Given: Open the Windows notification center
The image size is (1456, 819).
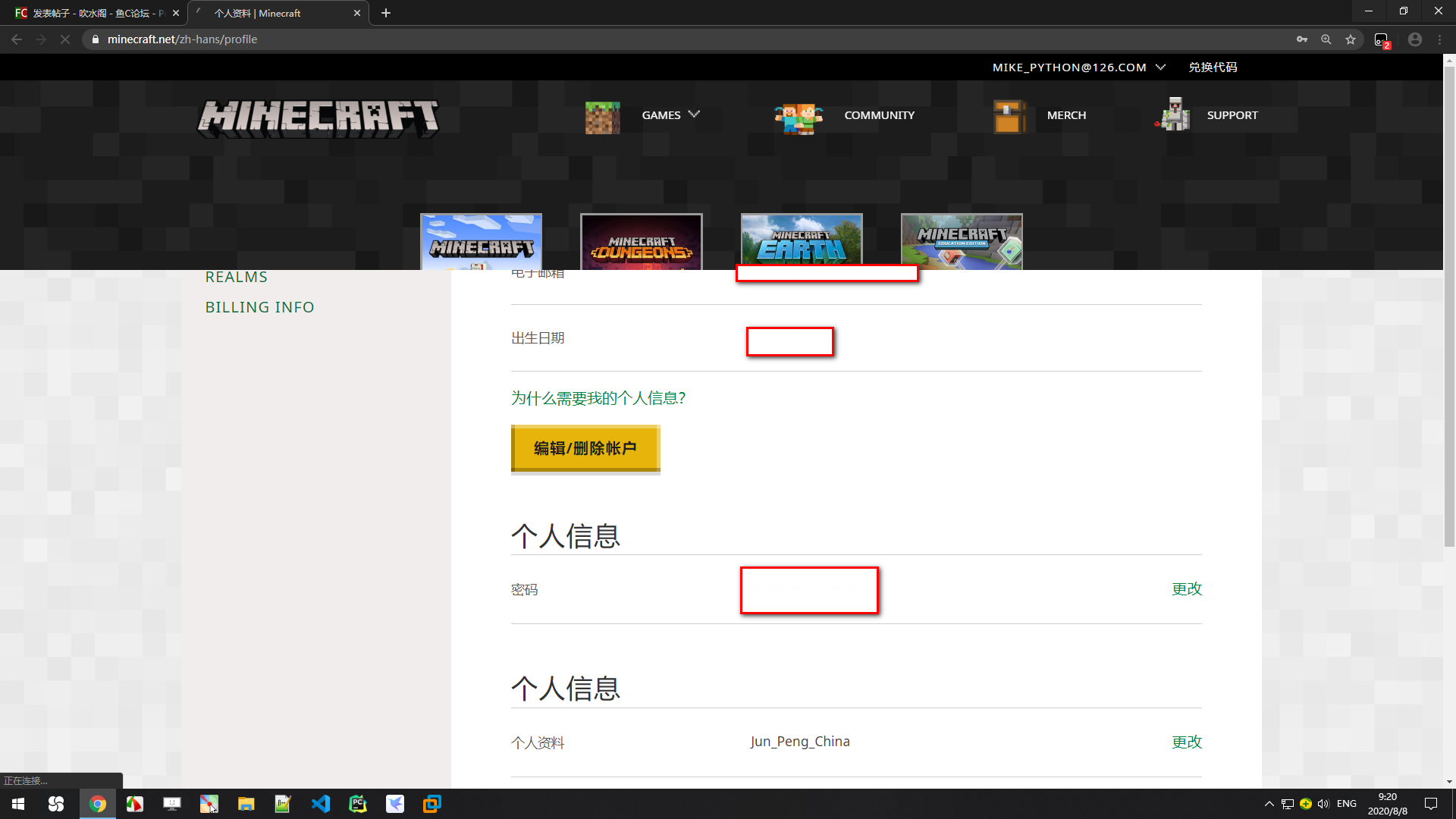Looking at the screenshot, I should [1431, 804].
